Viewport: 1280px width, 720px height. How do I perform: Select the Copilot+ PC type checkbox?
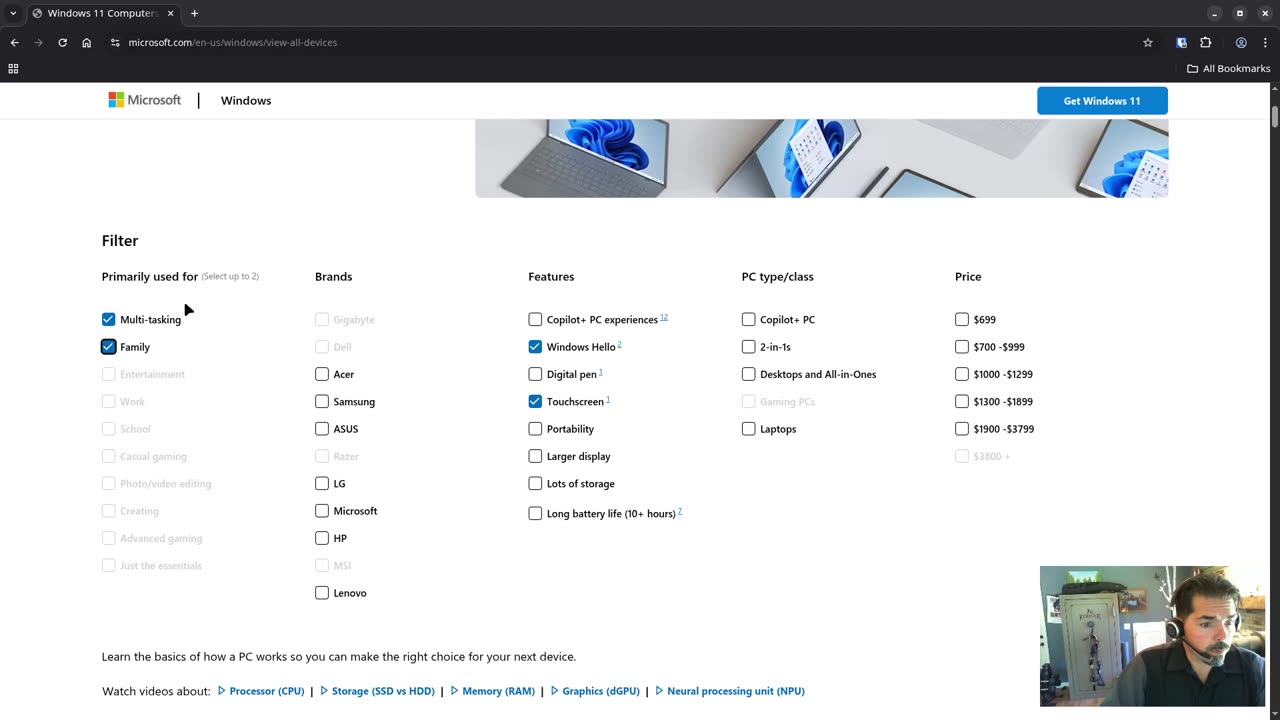(x=748, y=319)
